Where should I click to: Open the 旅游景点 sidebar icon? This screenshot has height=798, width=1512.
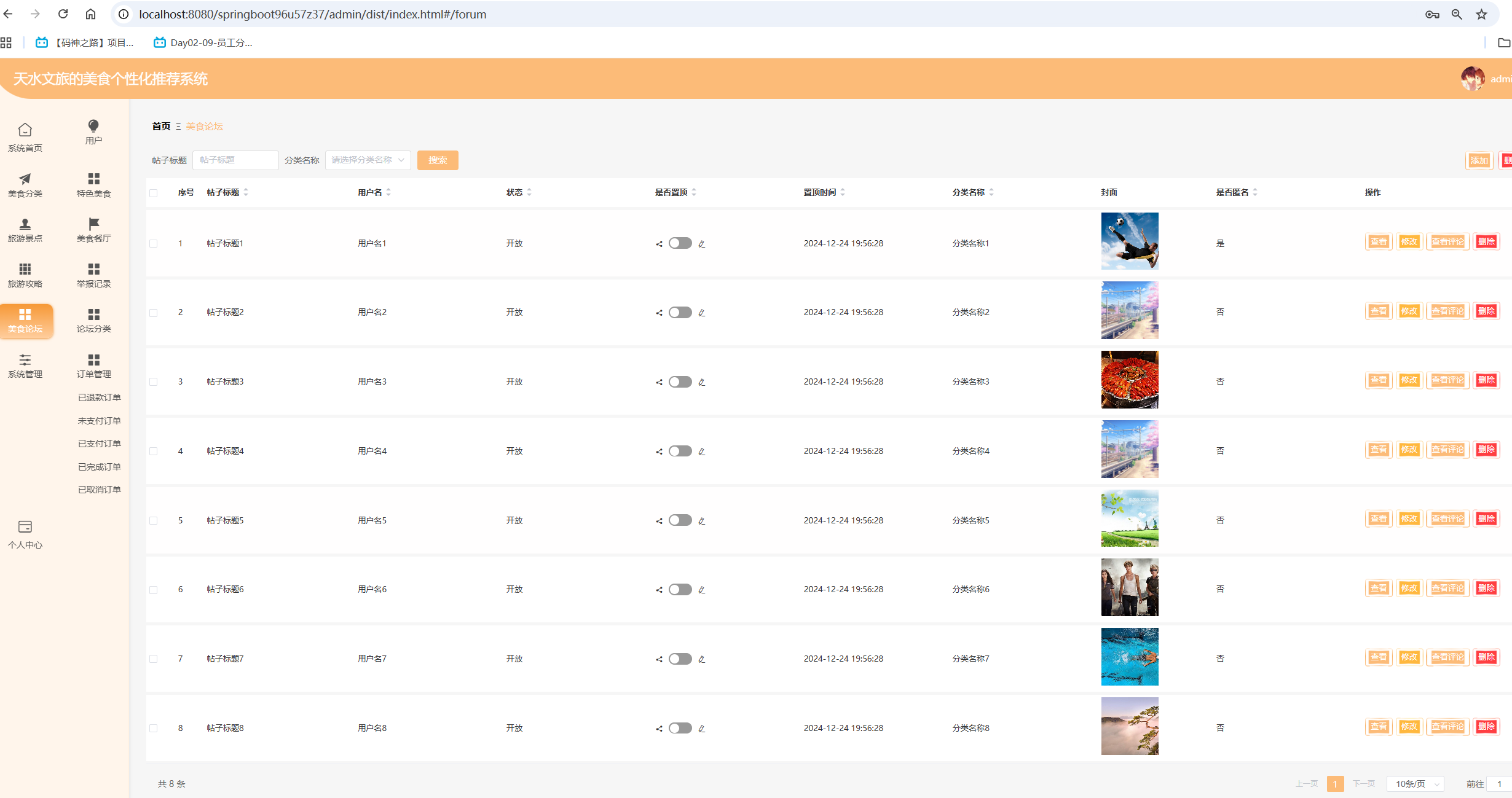click(x=25, y=224)
